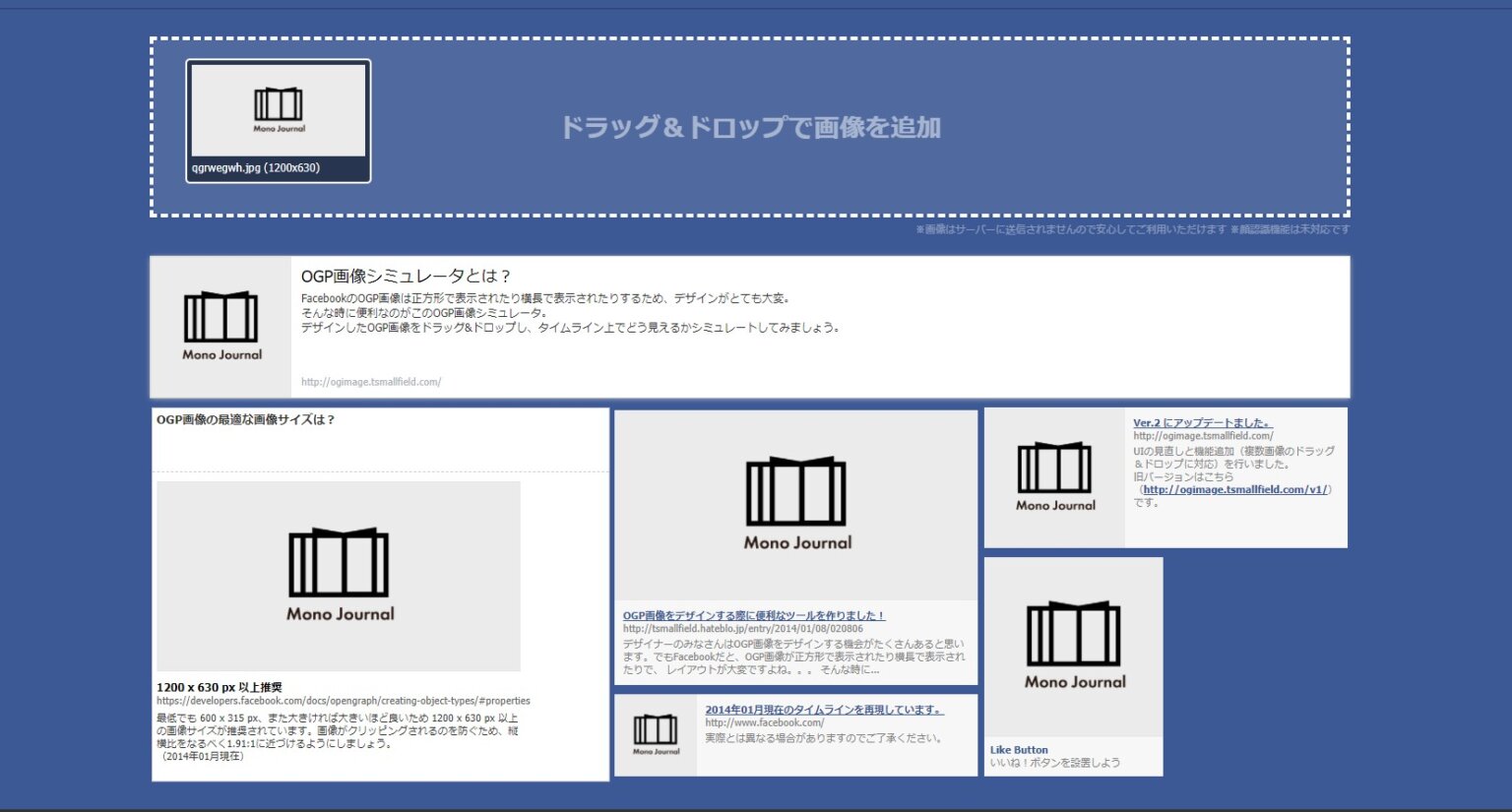This screenshot has height=812, width=1512.
Task: Click the book-shaped logo inside the uploaded image thumbnail
Action: click(277, 106)
